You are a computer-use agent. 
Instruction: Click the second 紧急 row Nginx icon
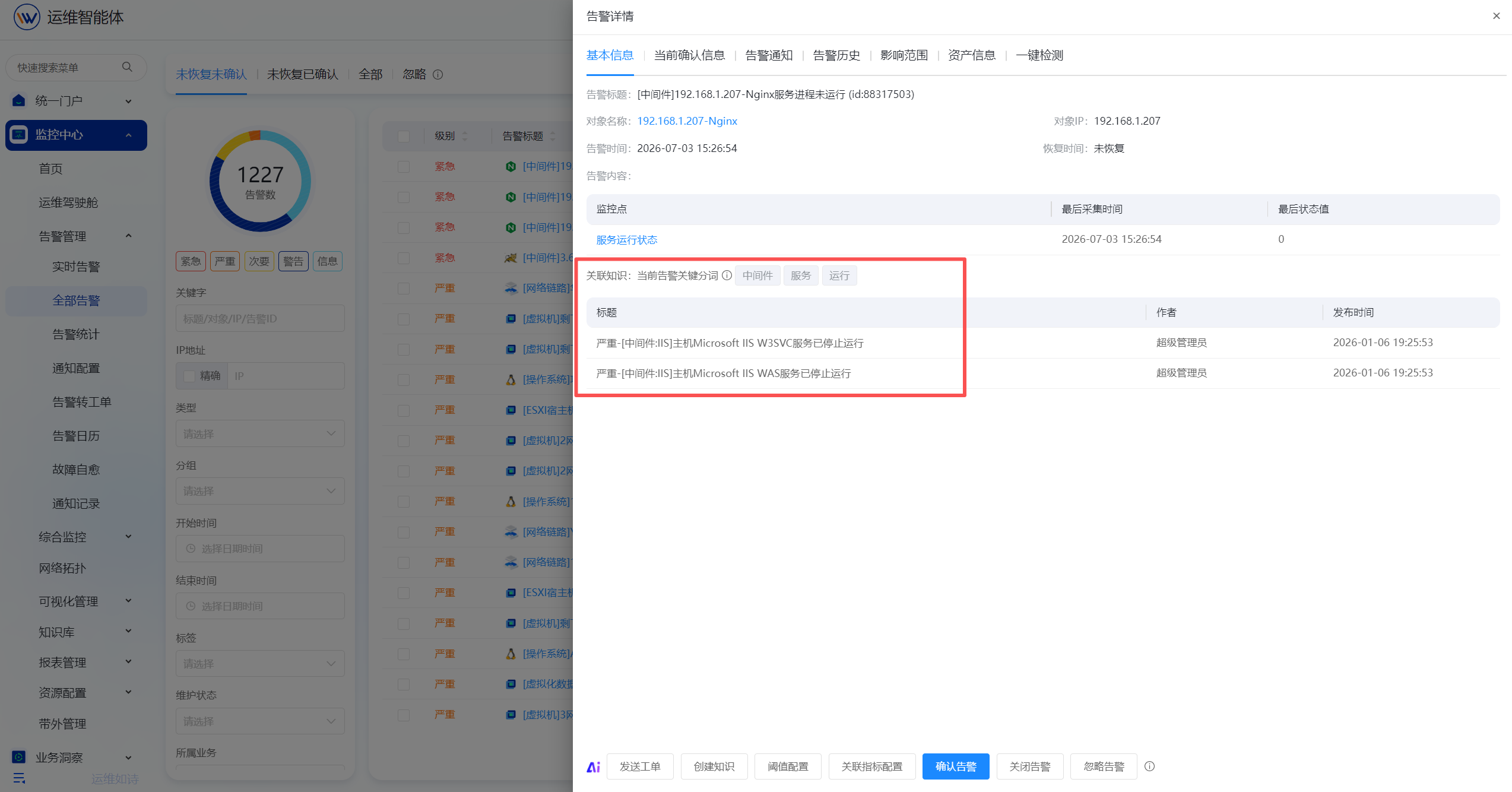[511, 197]
